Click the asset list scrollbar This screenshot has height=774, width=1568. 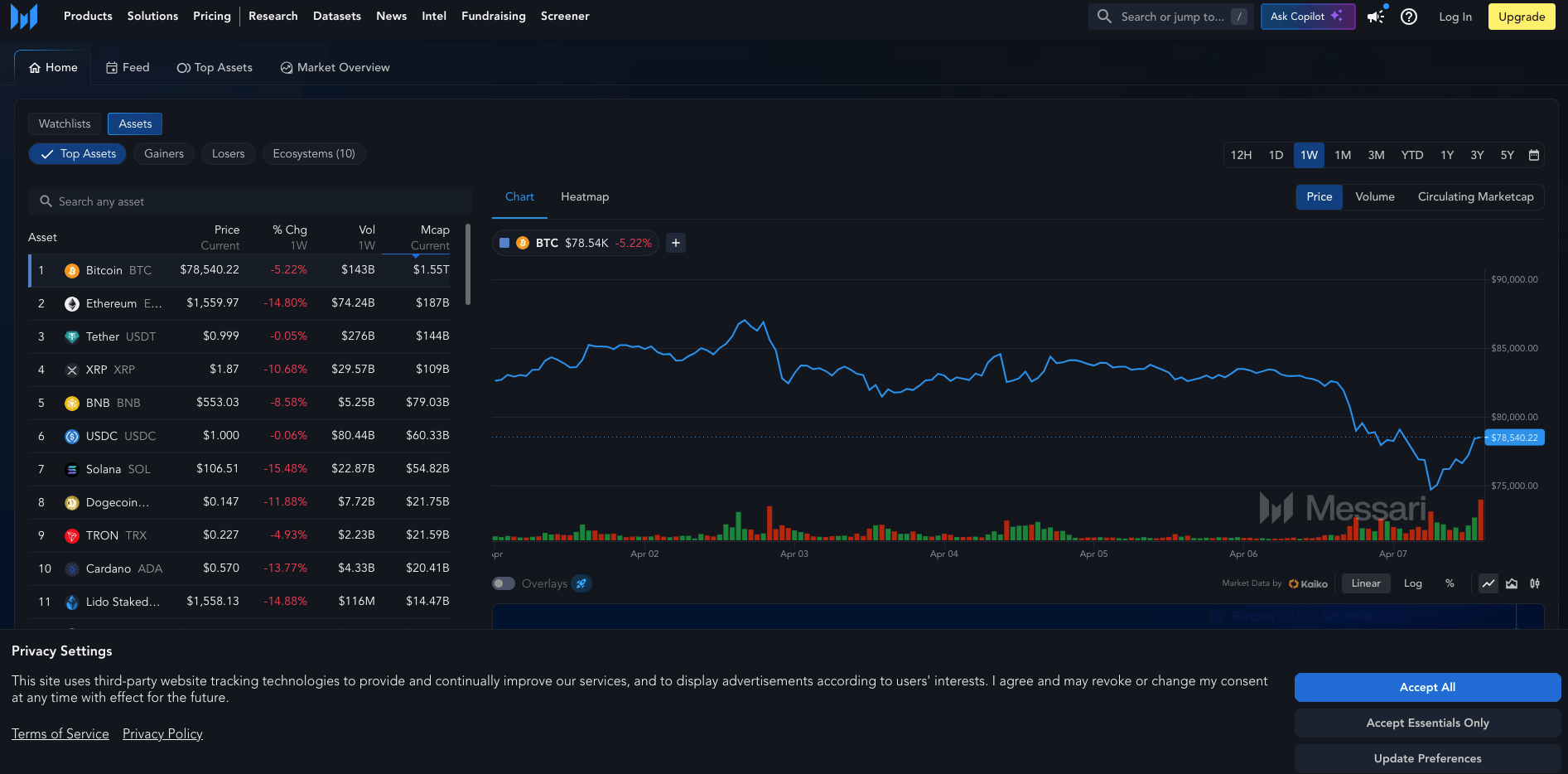468,264
